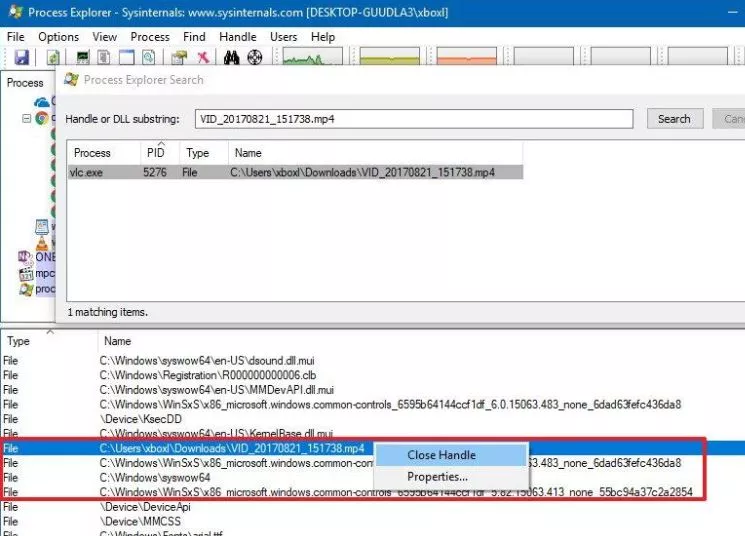Click the green CPU usage mini graph
This screenshot has width=745, height=536.
pyautogui.click(x=312, y=56)
